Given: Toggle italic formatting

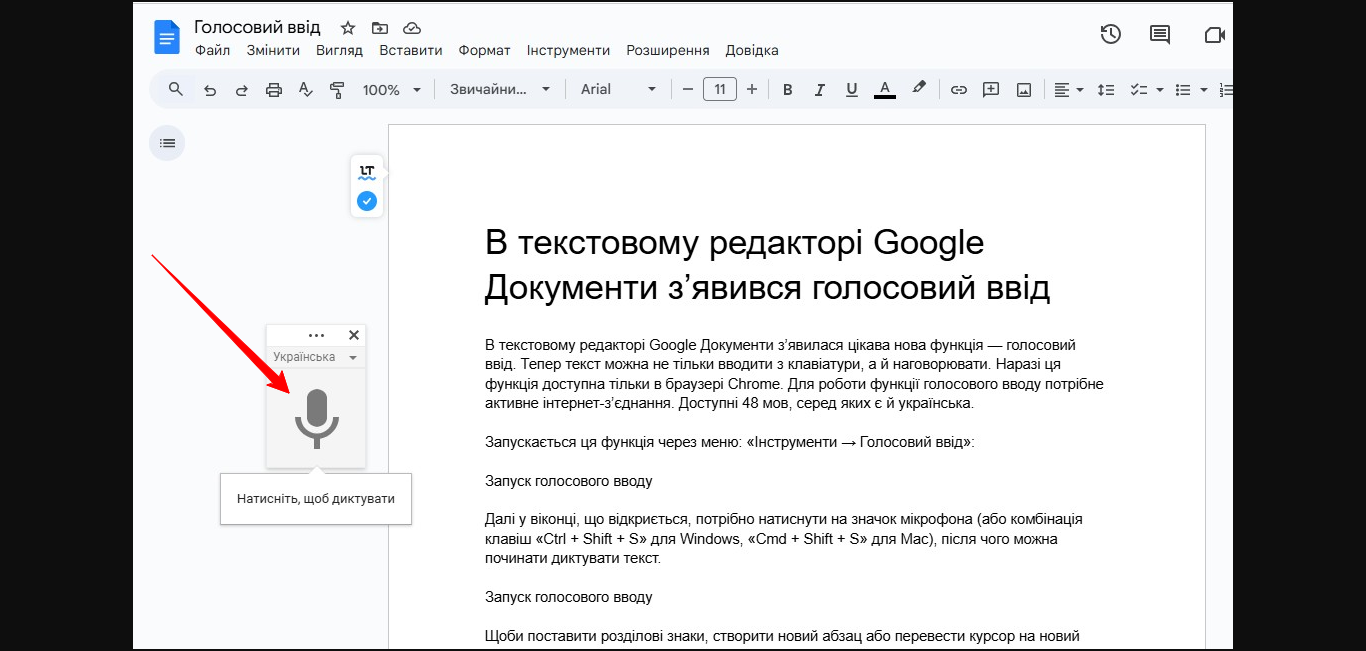Looking at the screenshot, I should pos(819,90).
